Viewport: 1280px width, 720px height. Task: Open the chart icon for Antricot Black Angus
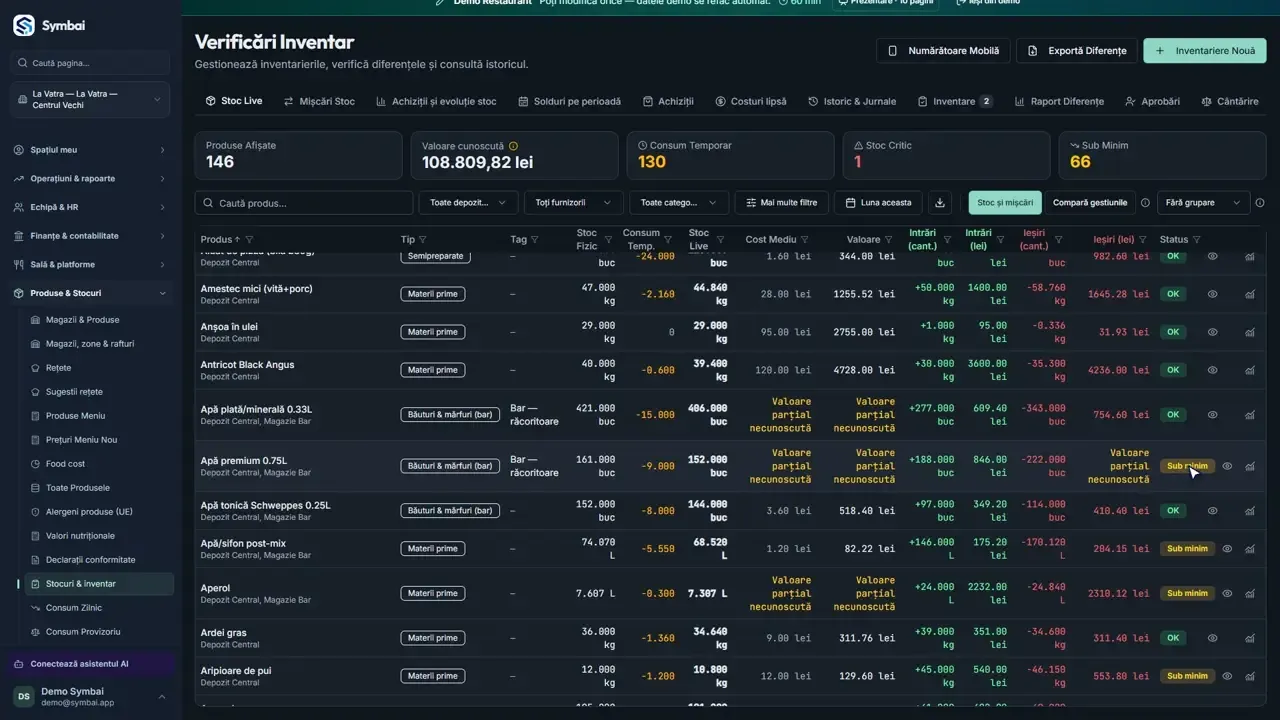click(1250, 370)
